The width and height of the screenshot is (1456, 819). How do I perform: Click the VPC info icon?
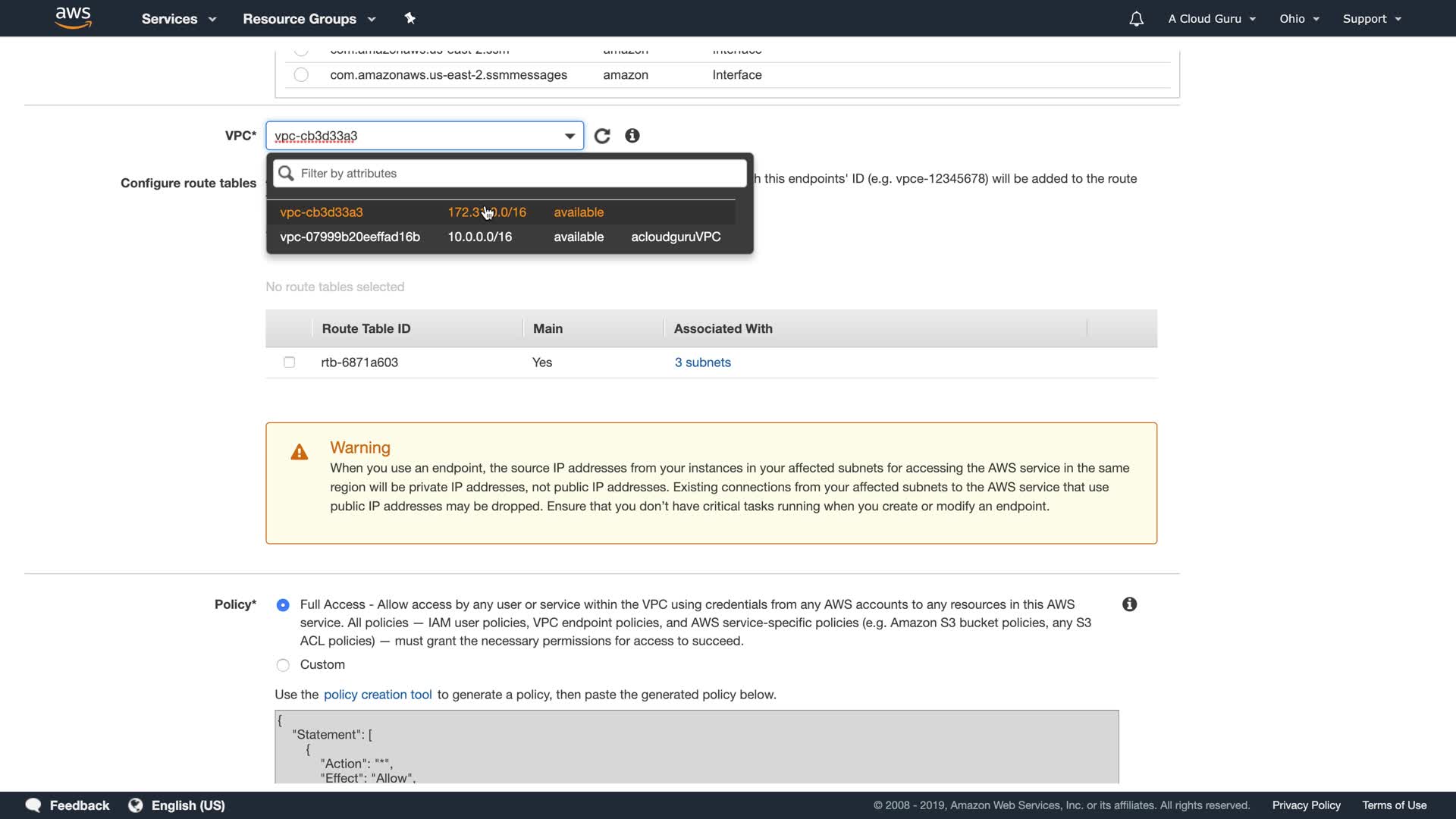(632, 136)
